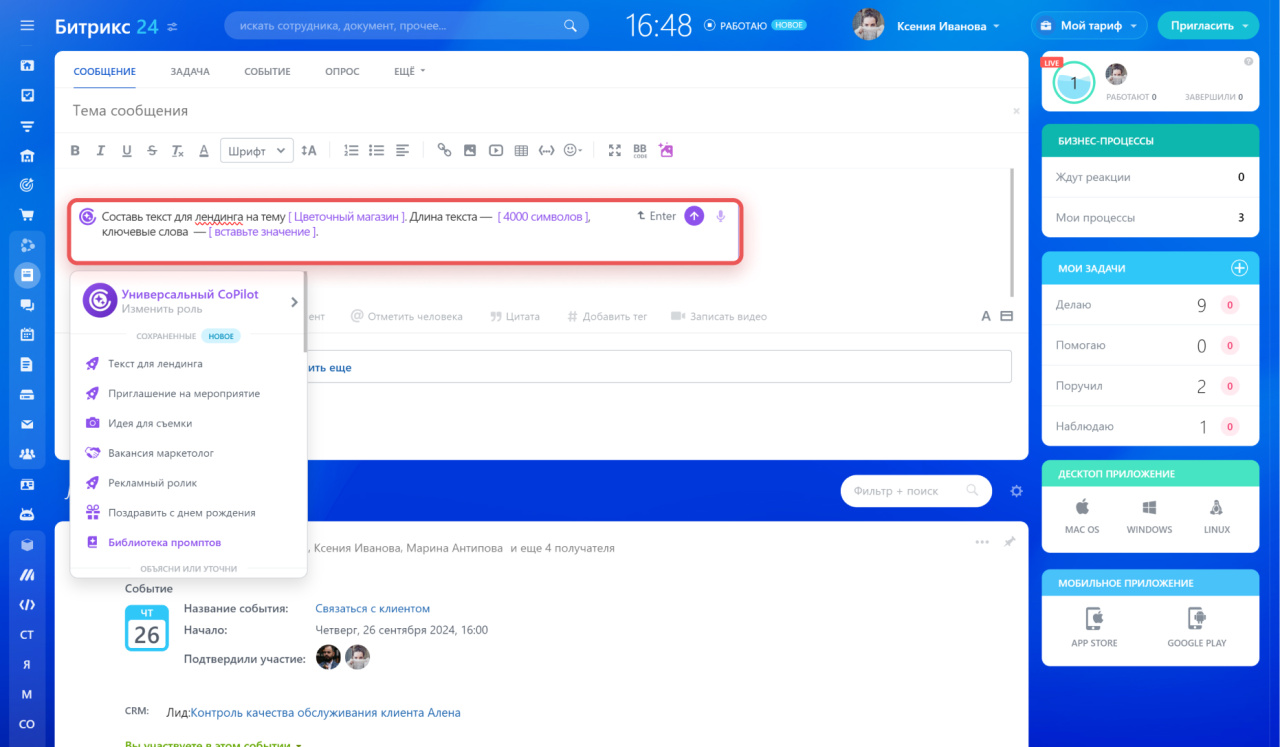Clear text formatting with Tx icon

[177, 151]
